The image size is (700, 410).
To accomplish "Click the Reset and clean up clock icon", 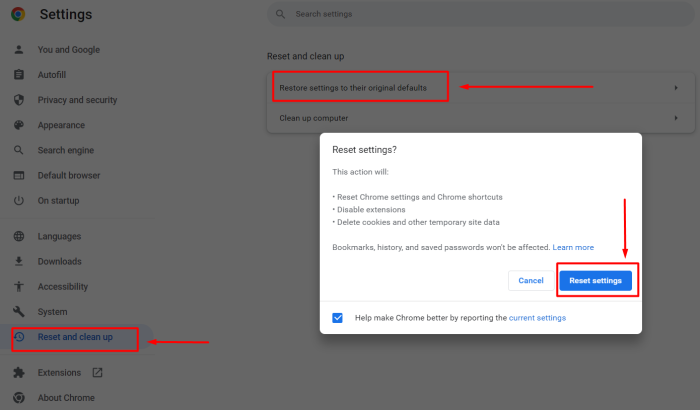I will 19,337.
